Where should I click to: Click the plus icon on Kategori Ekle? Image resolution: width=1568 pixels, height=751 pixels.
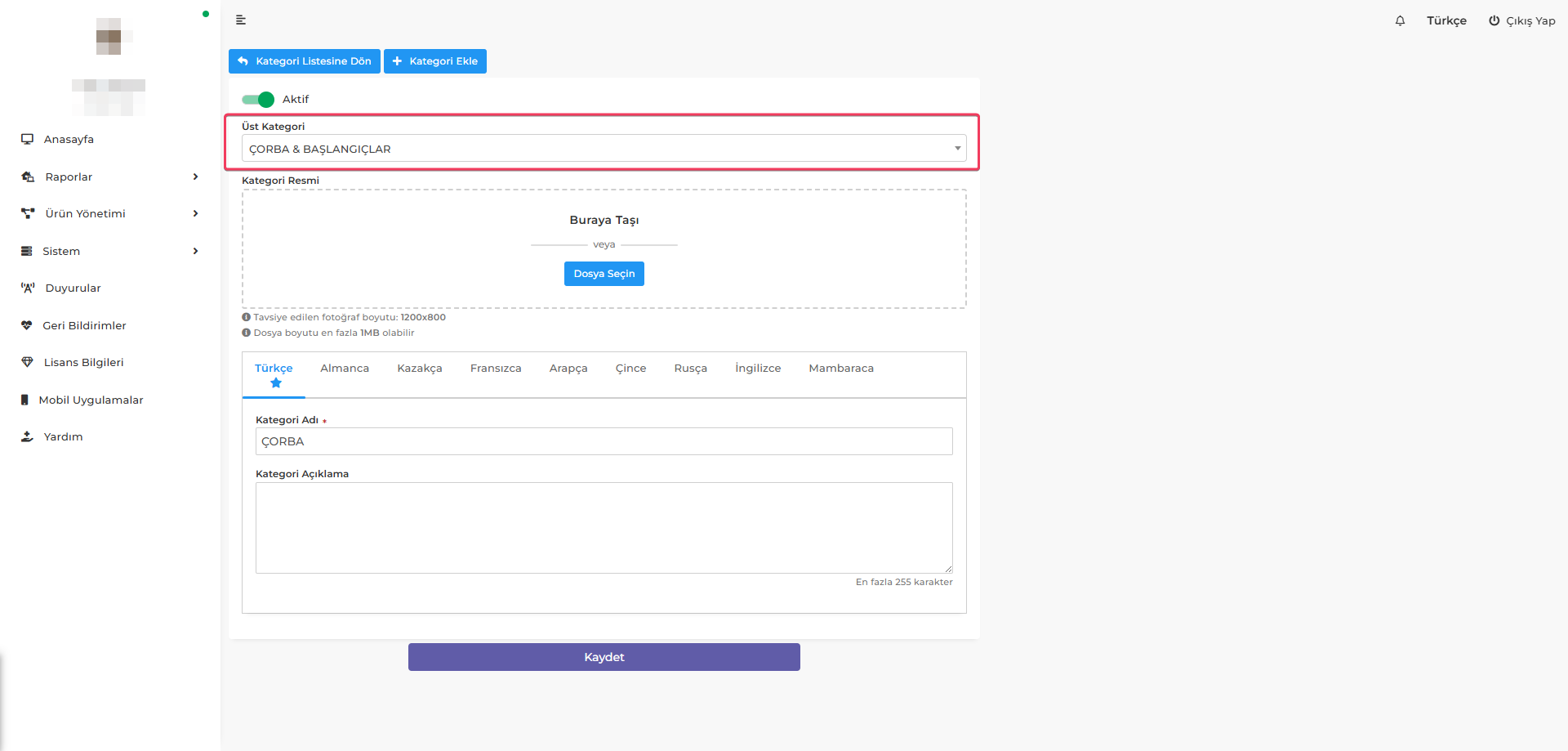coord(398,61)
